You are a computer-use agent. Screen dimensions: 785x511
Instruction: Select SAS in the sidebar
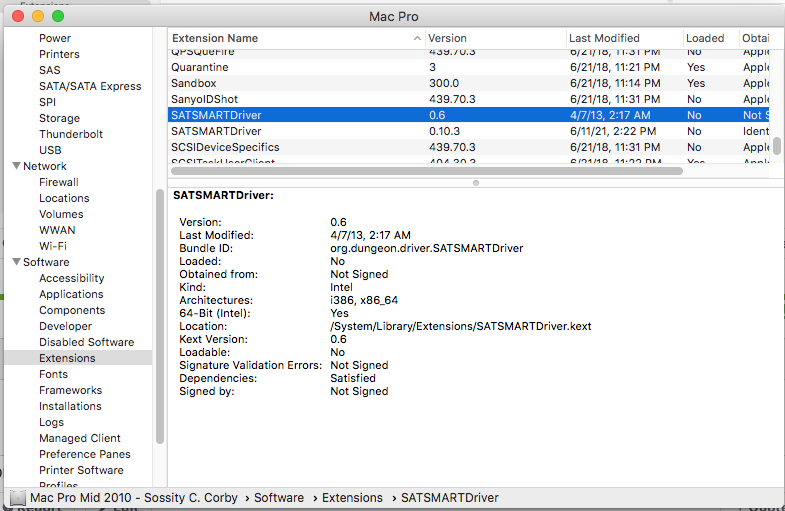pos(50,70)
